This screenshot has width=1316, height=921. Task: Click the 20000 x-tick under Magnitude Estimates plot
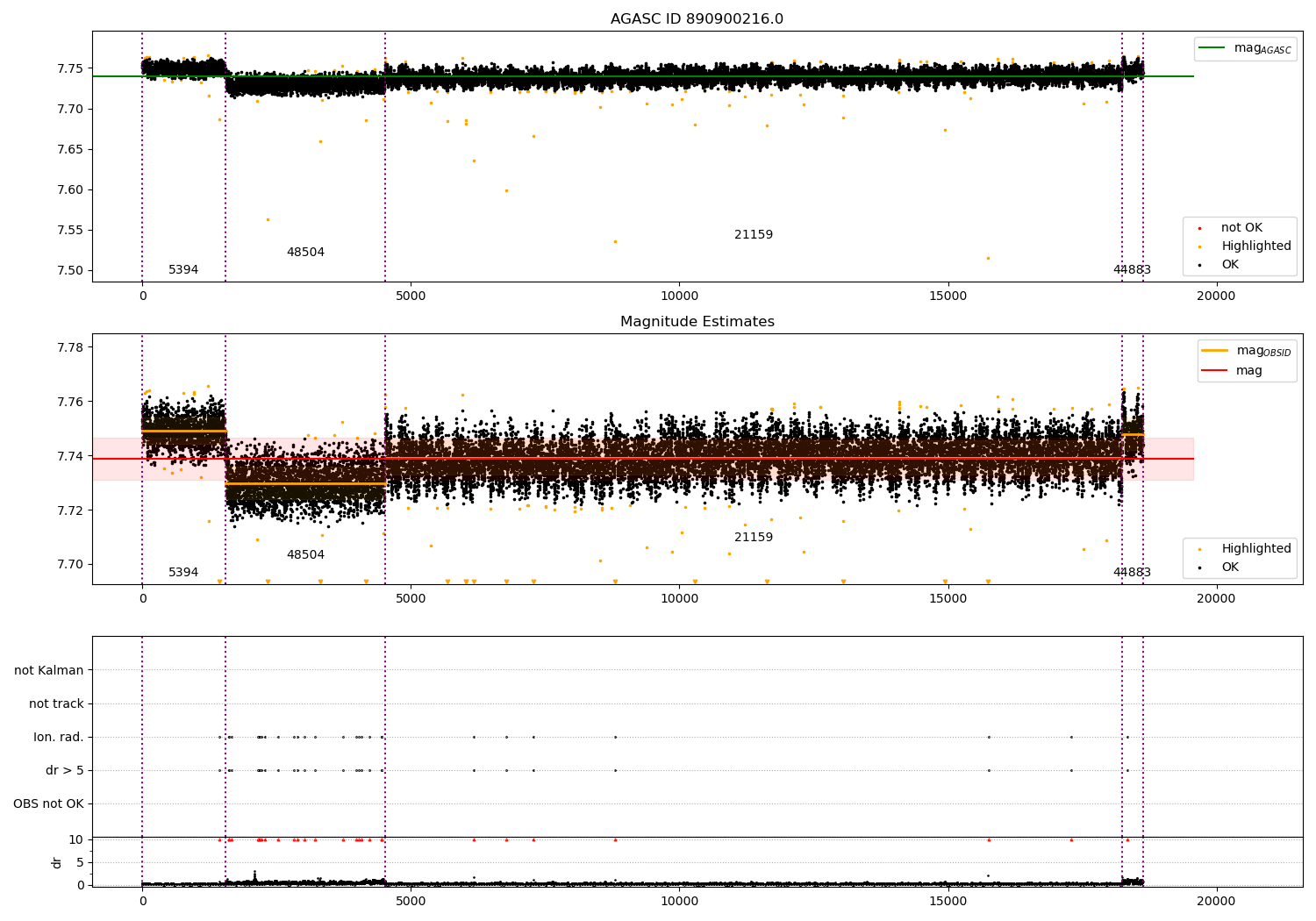1216,599
